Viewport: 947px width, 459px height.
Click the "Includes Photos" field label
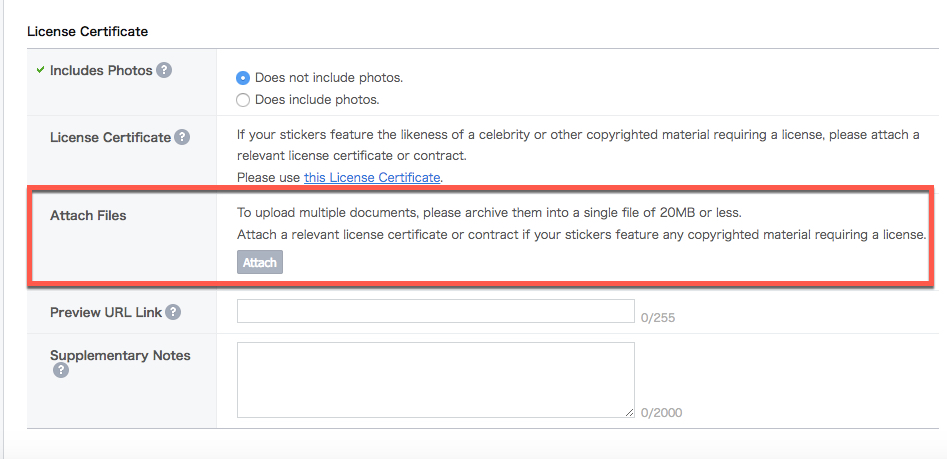click(101, 70)
